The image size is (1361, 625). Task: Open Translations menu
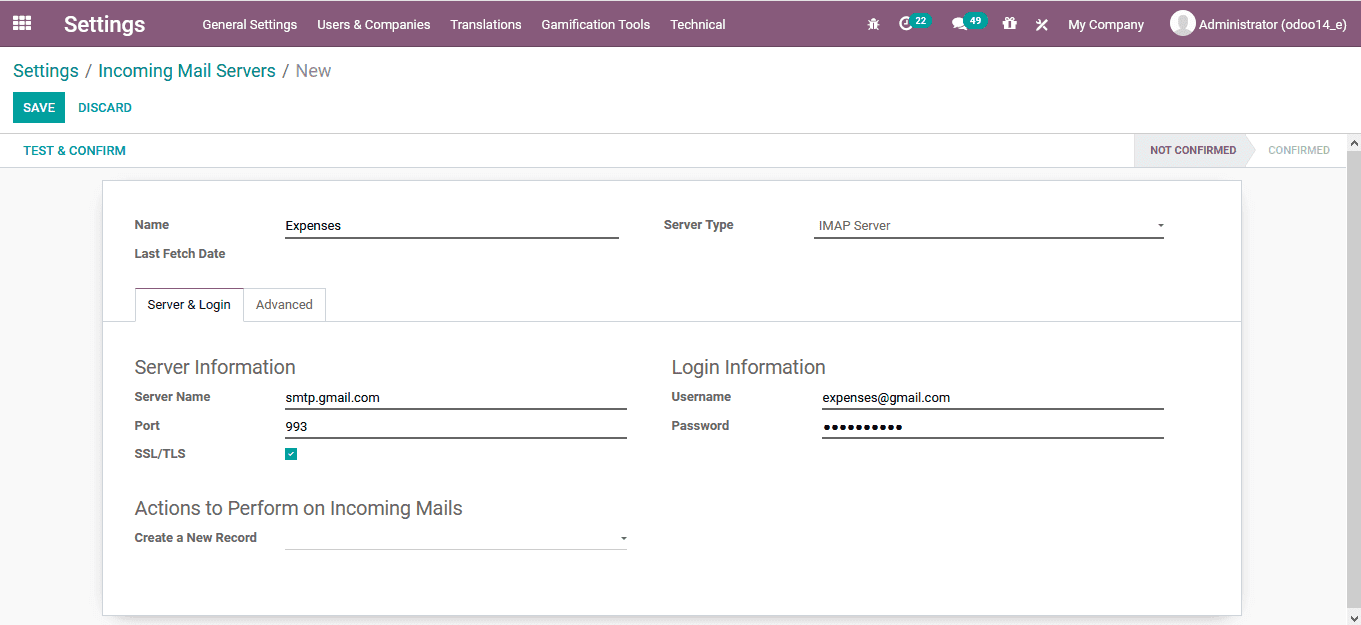point(486,24)
